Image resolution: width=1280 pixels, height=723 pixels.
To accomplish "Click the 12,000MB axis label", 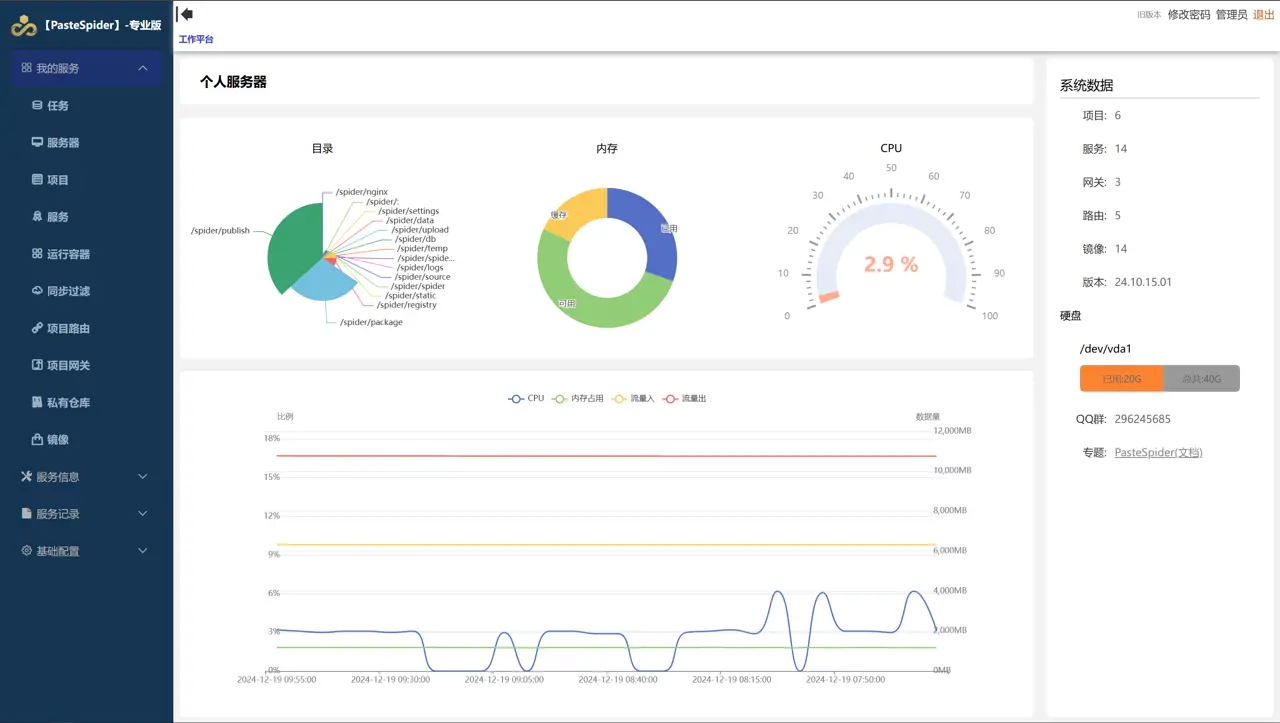I will coord(951,431).
